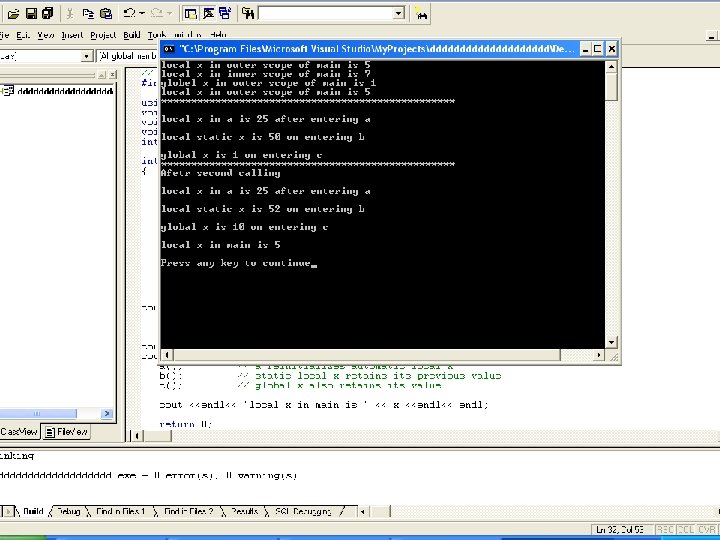Image resolution: width=720 pixels, height=540 pixels.
Task: Click the Find in Files binoculars icon
Action: pos(248,14)
